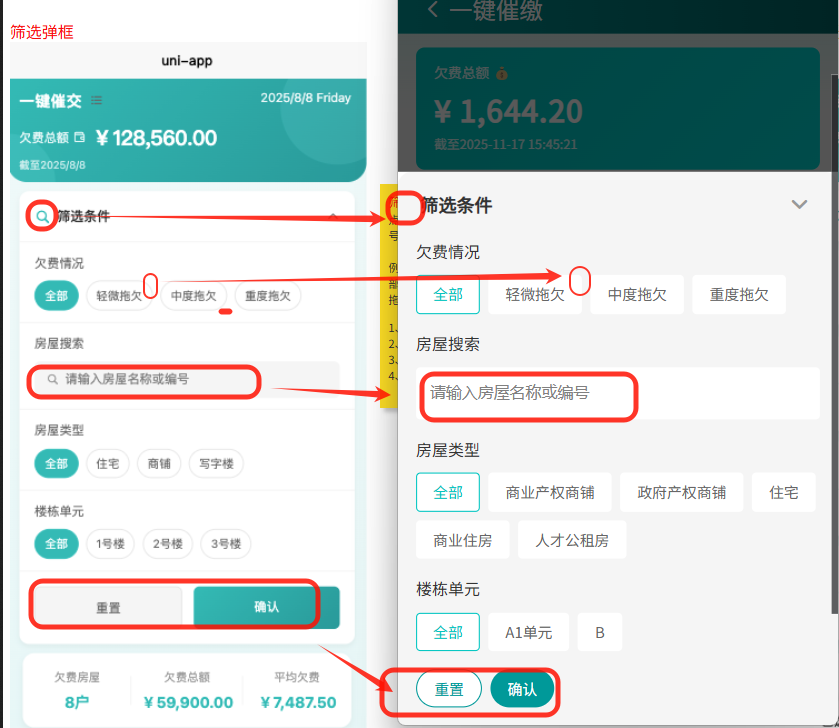Click the orange info icon beside ¥1,644.20 label
The image size is (839, 728).
point(502,74)
